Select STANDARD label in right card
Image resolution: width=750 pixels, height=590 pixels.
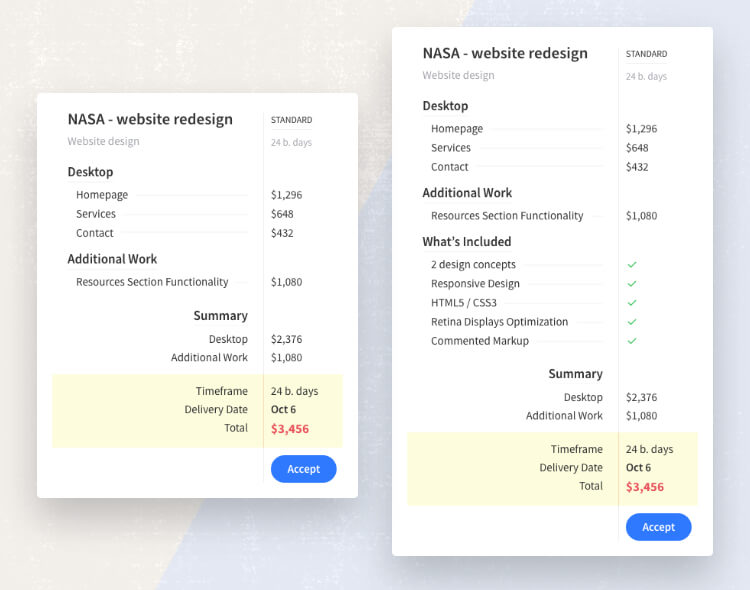(x=646, y=54)
